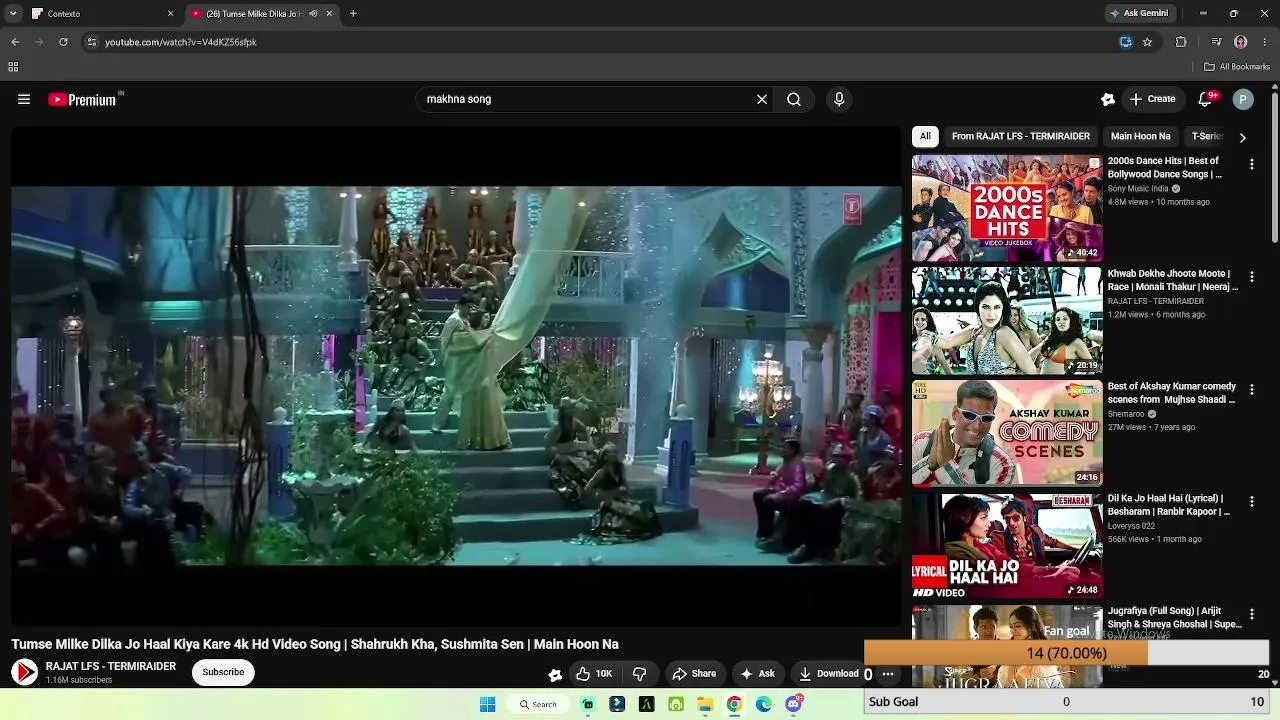This screenshot has width=1280, height=720.
Task: Open the Chrome apps grid shortcut
Action: click(13, 67)
